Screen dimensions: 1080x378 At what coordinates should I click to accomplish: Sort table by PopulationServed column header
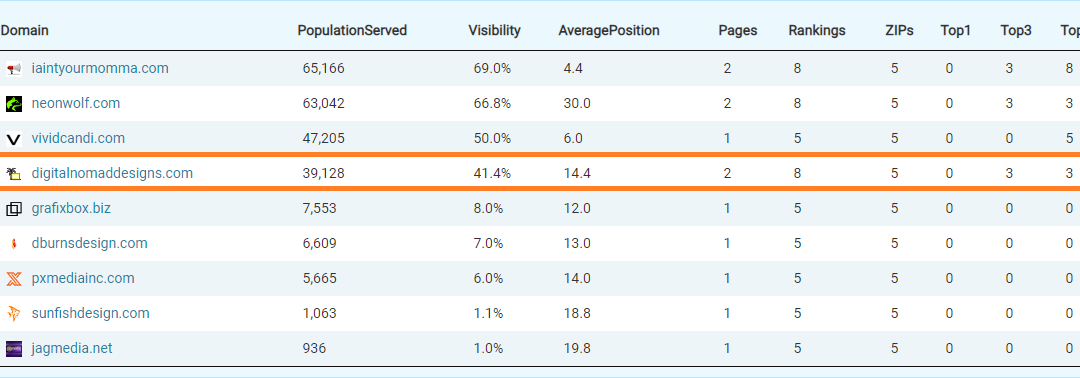point(352,30)
